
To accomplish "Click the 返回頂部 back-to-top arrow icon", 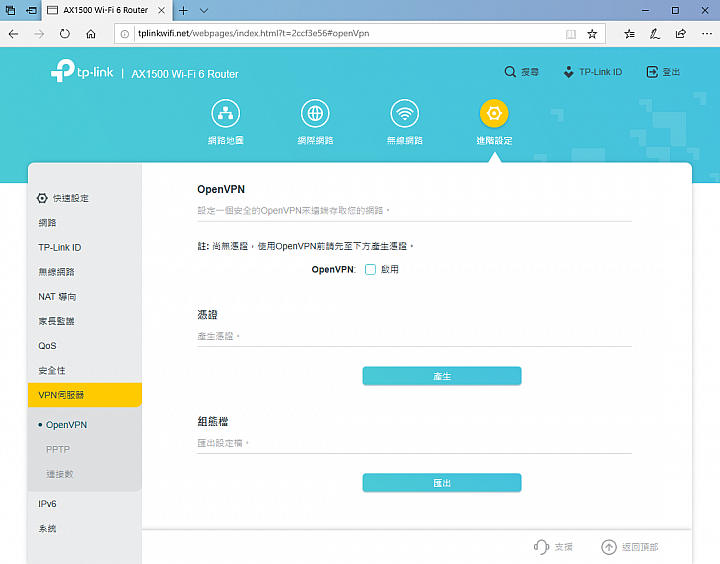I will [609, 547].
